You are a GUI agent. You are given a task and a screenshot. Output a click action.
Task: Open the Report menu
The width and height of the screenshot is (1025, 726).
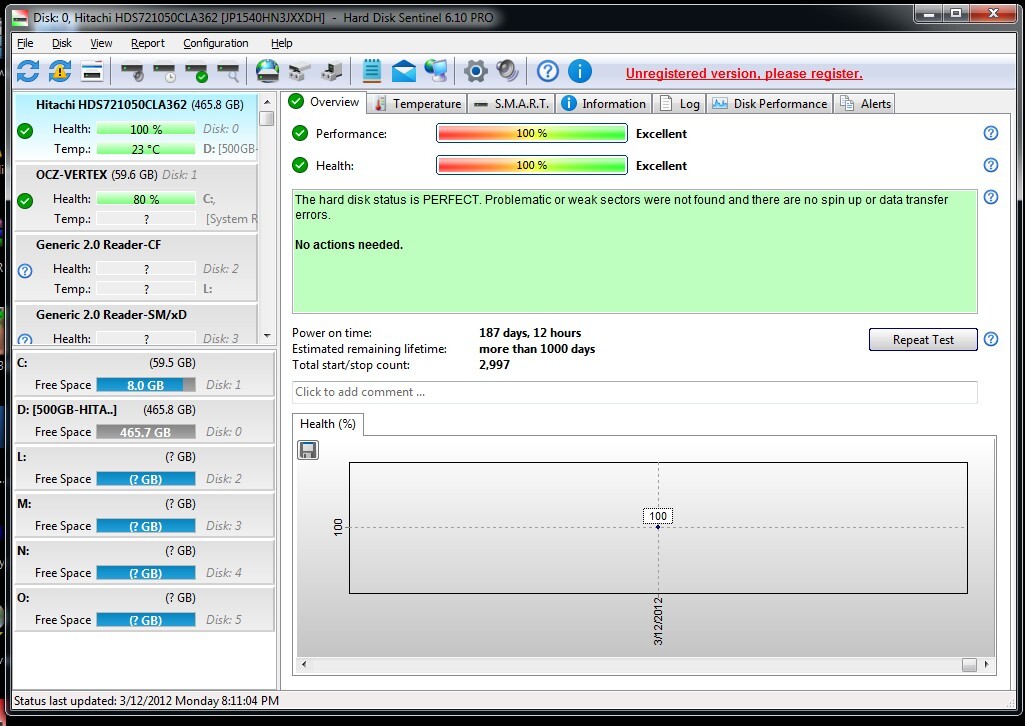(148, 43)
